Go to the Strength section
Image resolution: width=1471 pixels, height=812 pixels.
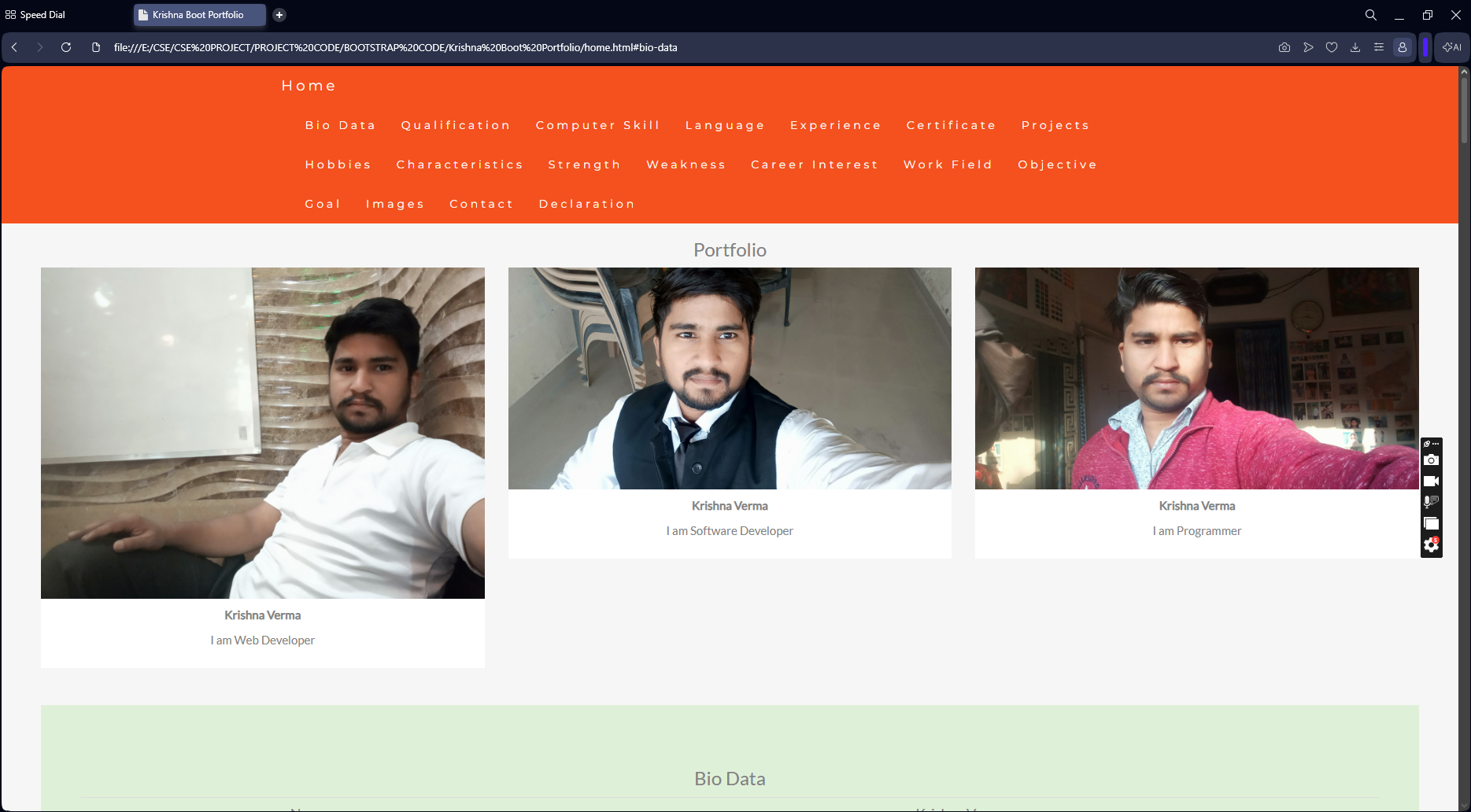click(585, 164)
